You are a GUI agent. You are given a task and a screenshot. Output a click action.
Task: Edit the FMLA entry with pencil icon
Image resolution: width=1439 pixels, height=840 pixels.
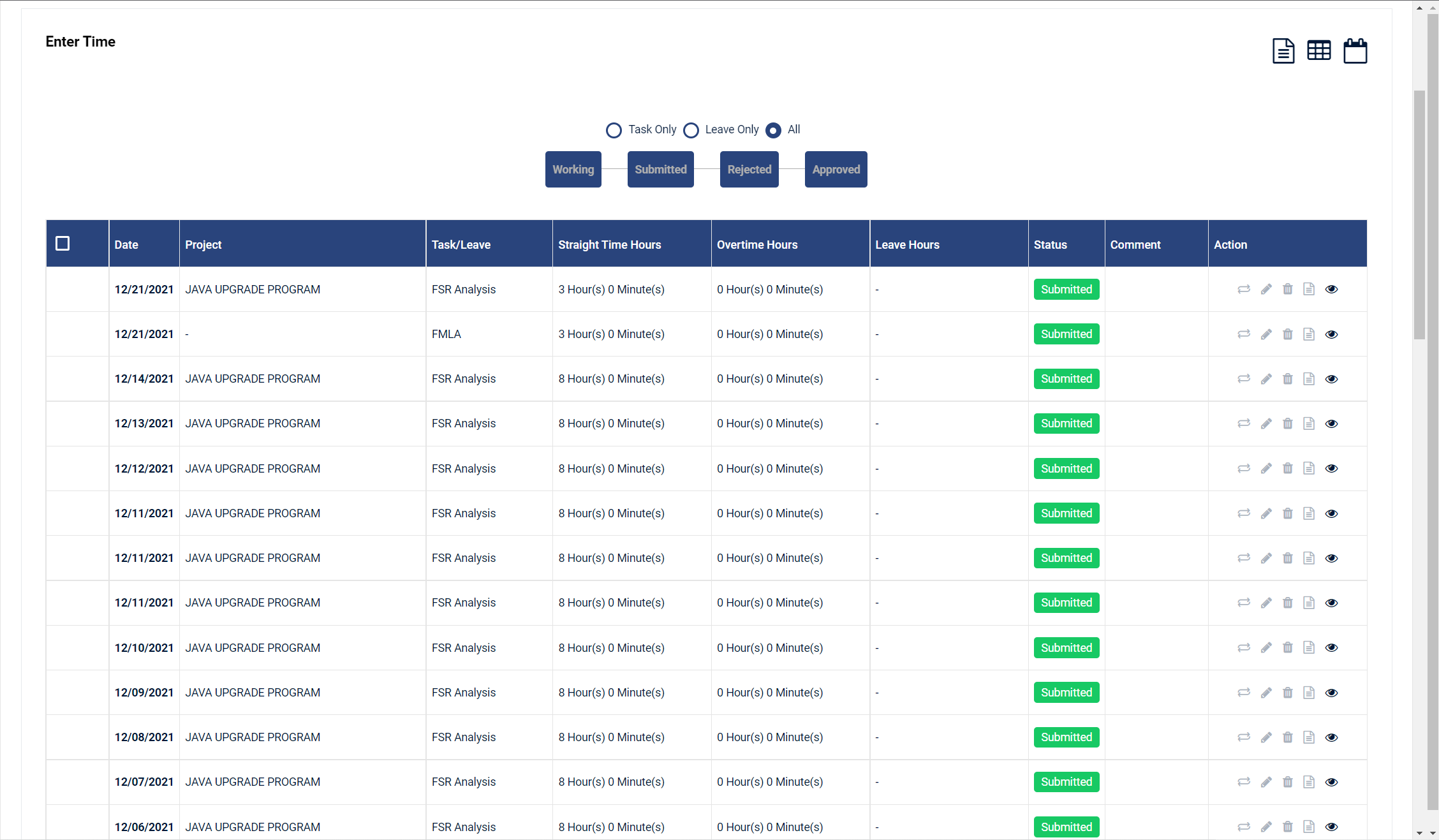[1266, 334]
